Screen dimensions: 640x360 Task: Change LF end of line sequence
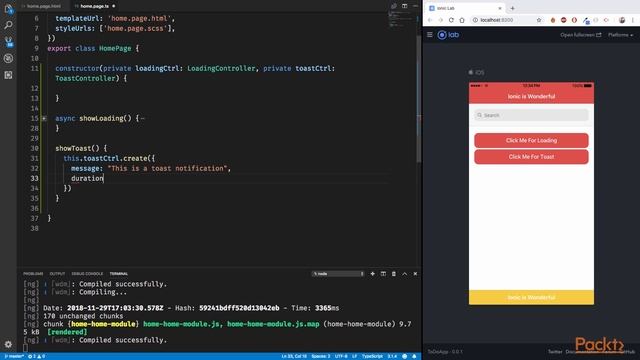point(354,356)
